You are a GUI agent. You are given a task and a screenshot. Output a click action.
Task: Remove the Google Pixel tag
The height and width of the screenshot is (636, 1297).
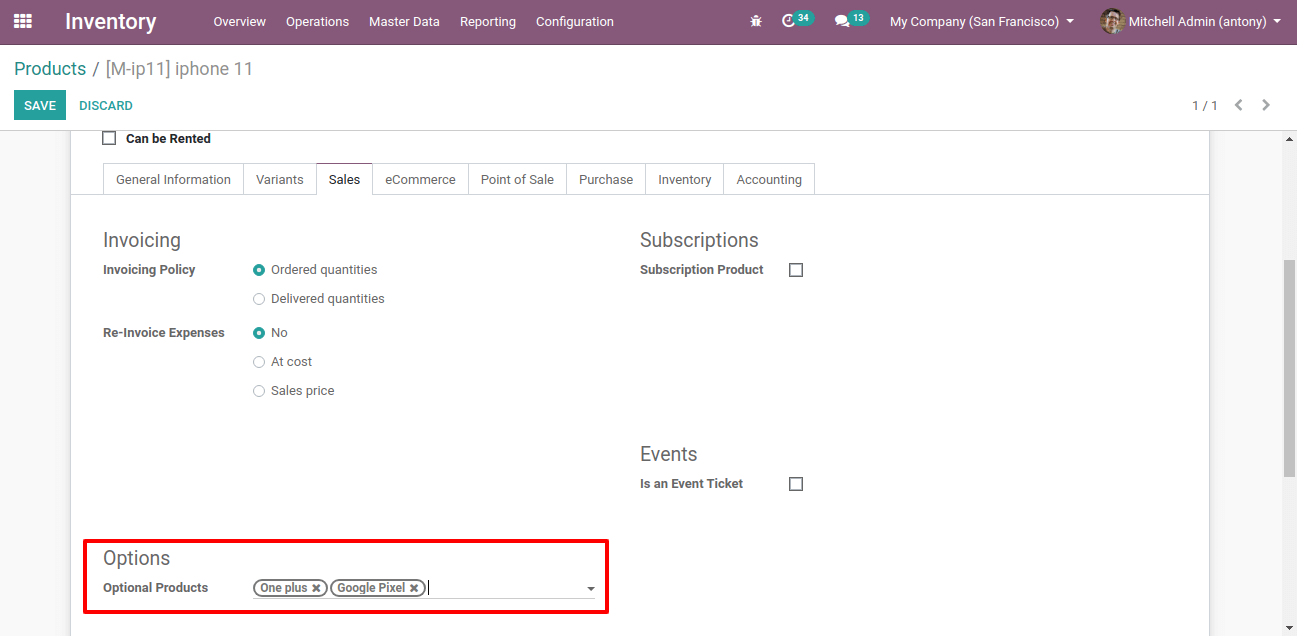click(413, 588)
